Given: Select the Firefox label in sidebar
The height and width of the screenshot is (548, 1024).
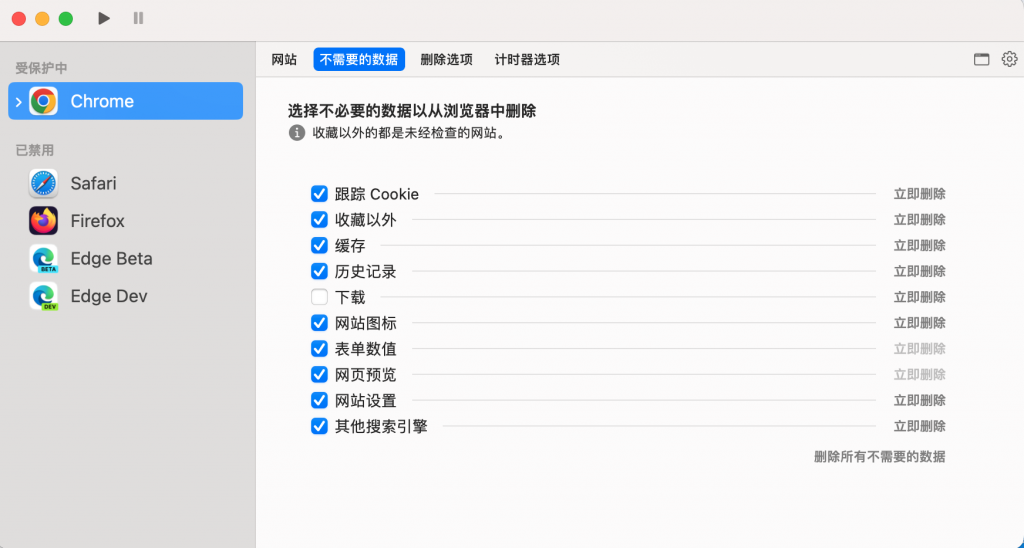Looking at the screenshot, I should click(x=97, y=221).
